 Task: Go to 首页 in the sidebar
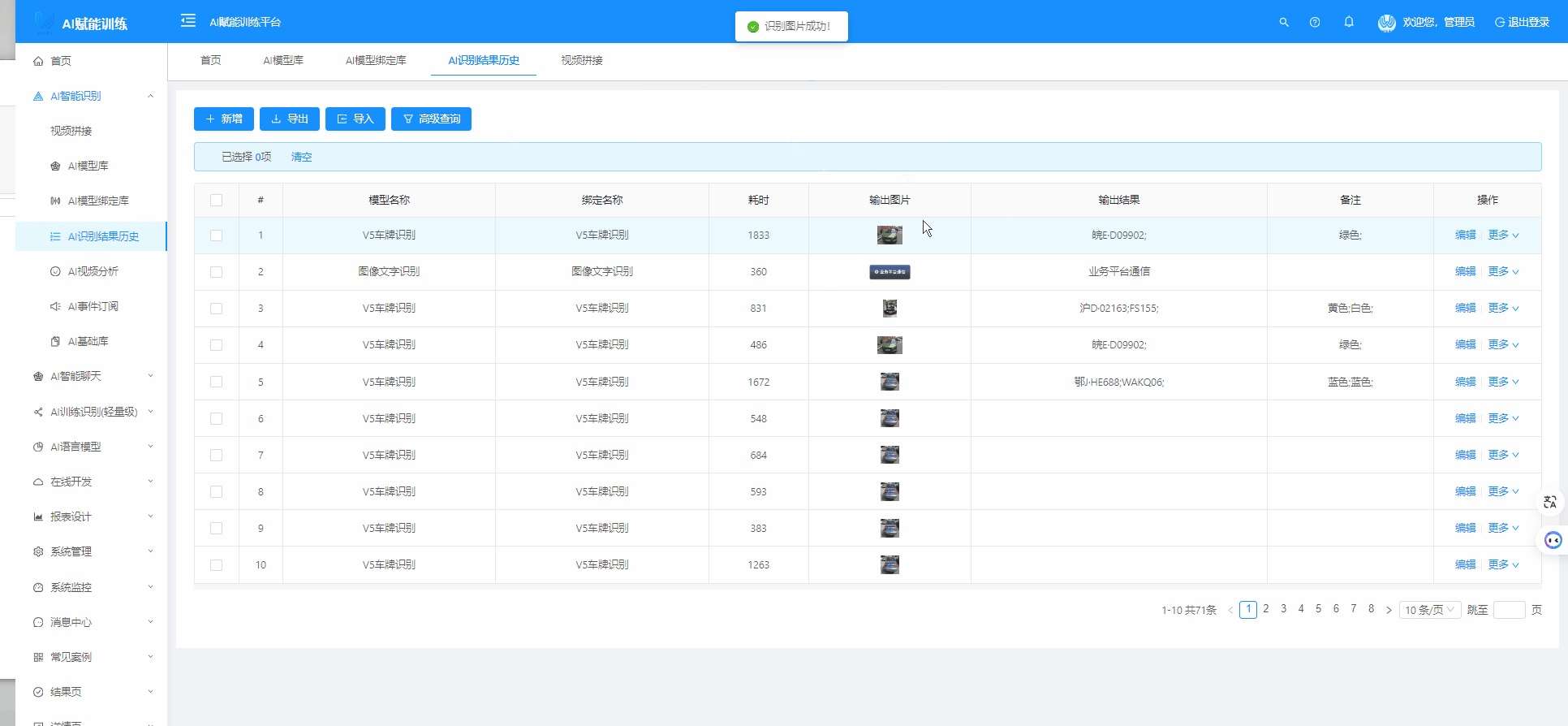tap(91, 61)
